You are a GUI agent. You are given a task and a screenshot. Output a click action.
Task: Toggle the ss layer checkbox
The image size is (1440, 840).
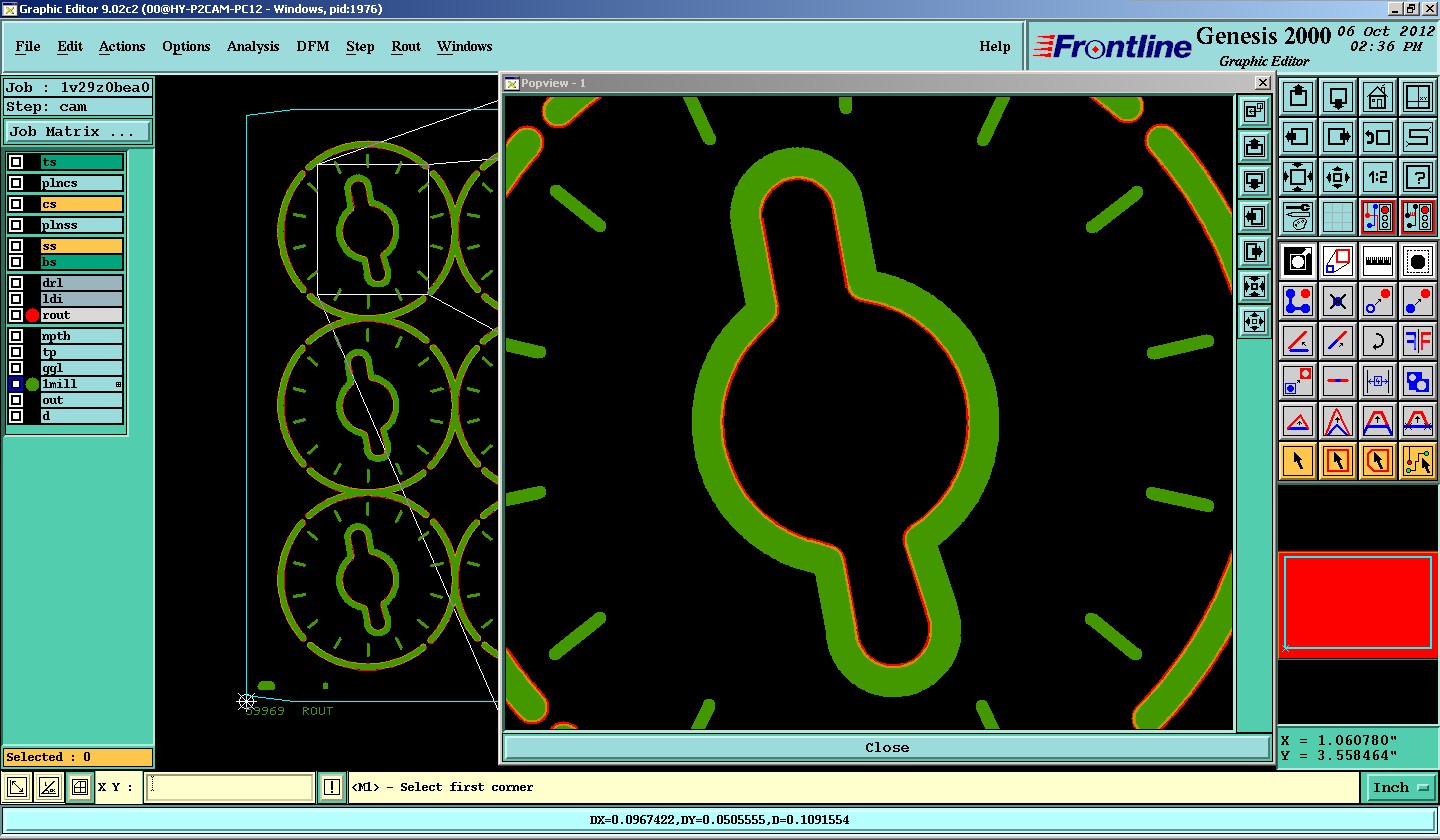[16, 246]
